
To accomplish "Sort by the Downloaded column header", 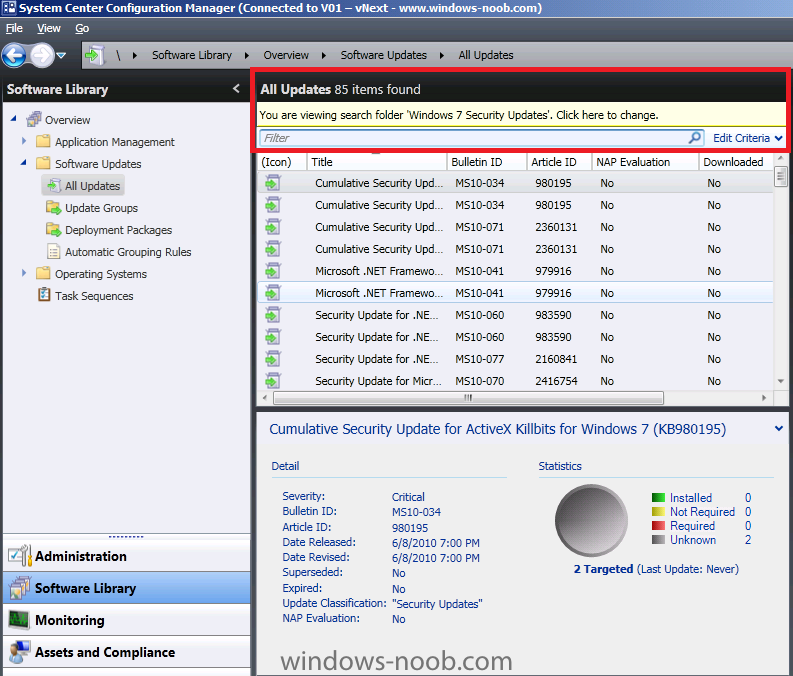I will 736,162.
